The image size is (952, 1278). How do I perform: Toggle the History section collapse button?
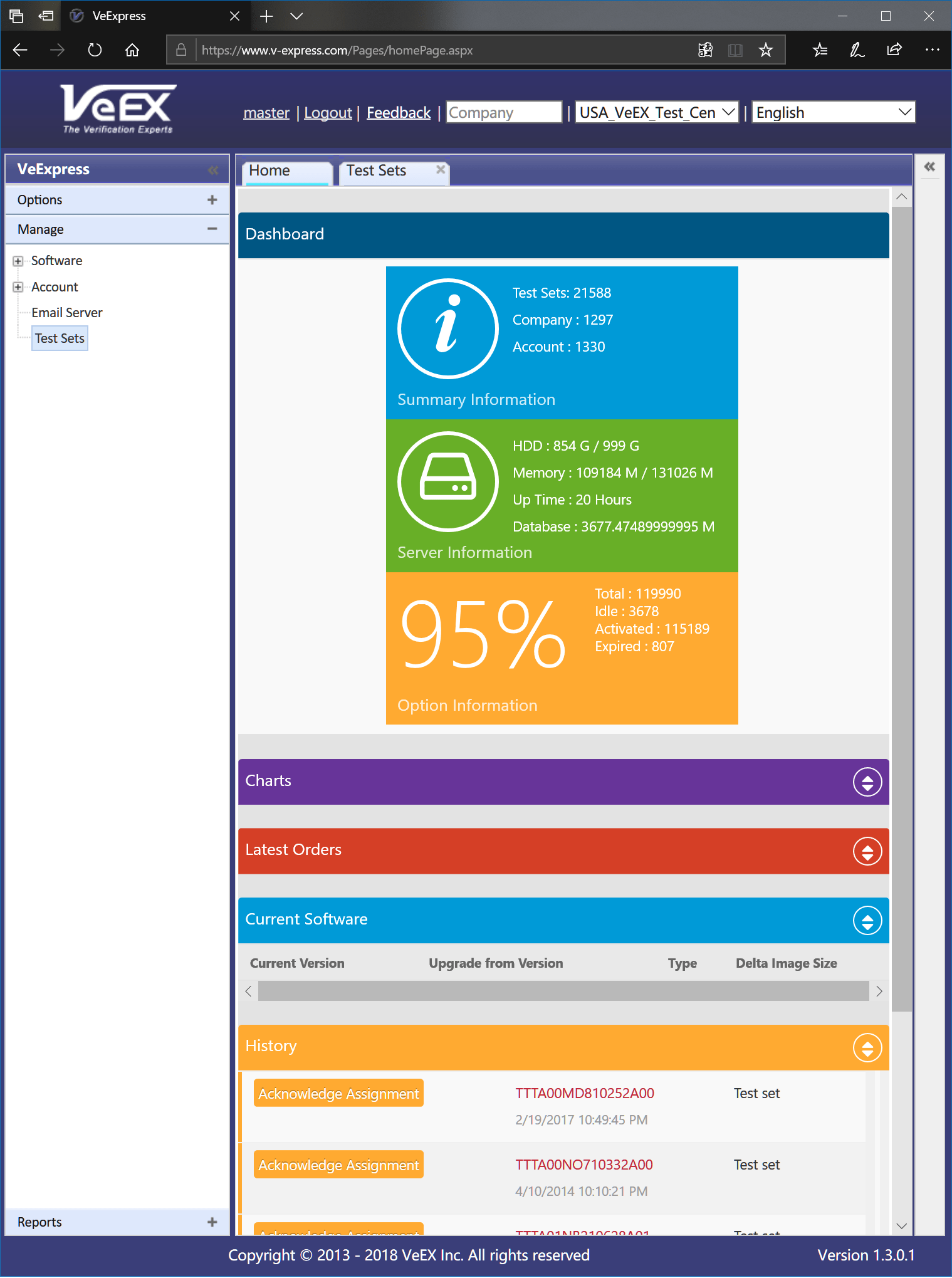point(867,1047)
